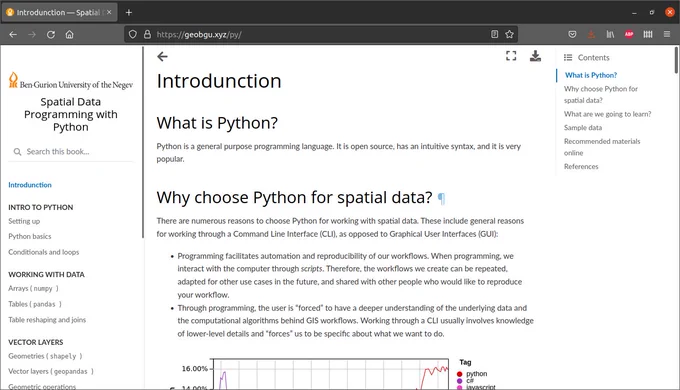Open site security lock info

147,34
